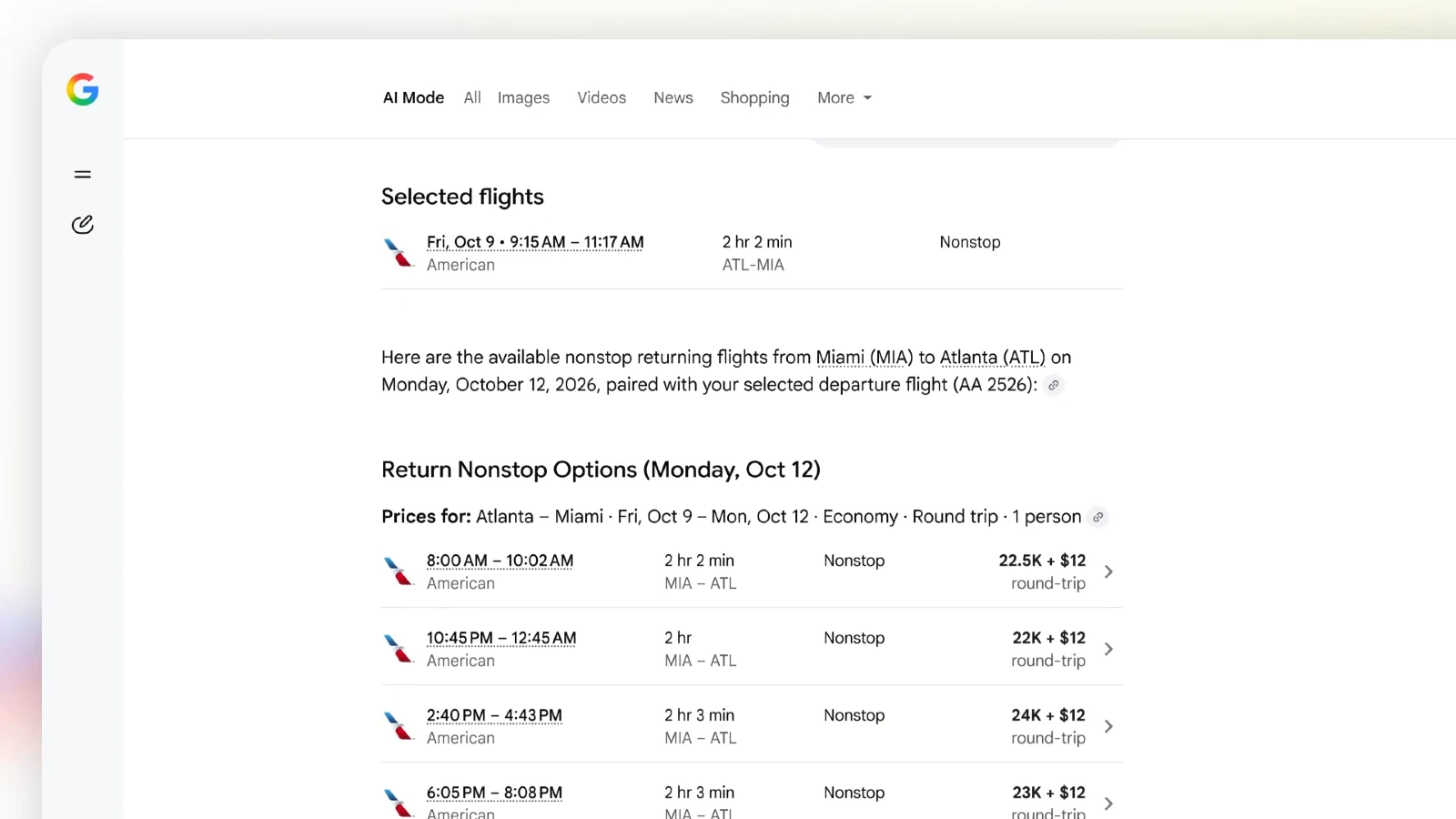
Task: Open the Miami (MIA) link
Action: point(864,357)
